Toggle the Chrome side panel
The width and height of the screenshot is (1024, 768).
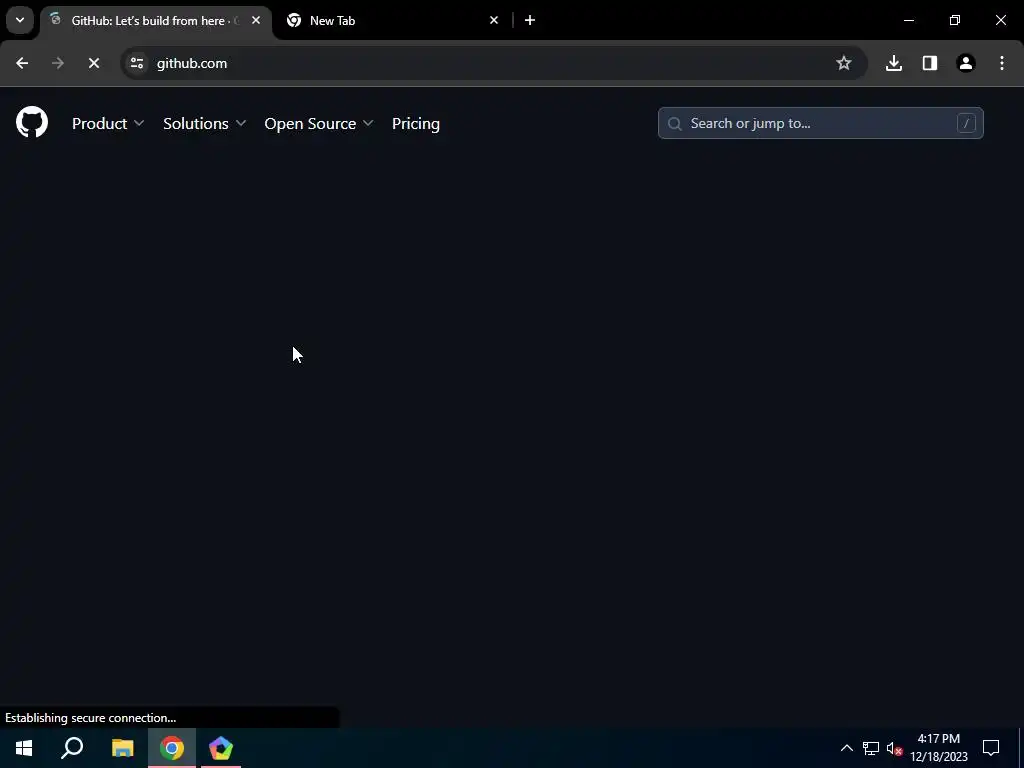(930, 63)
